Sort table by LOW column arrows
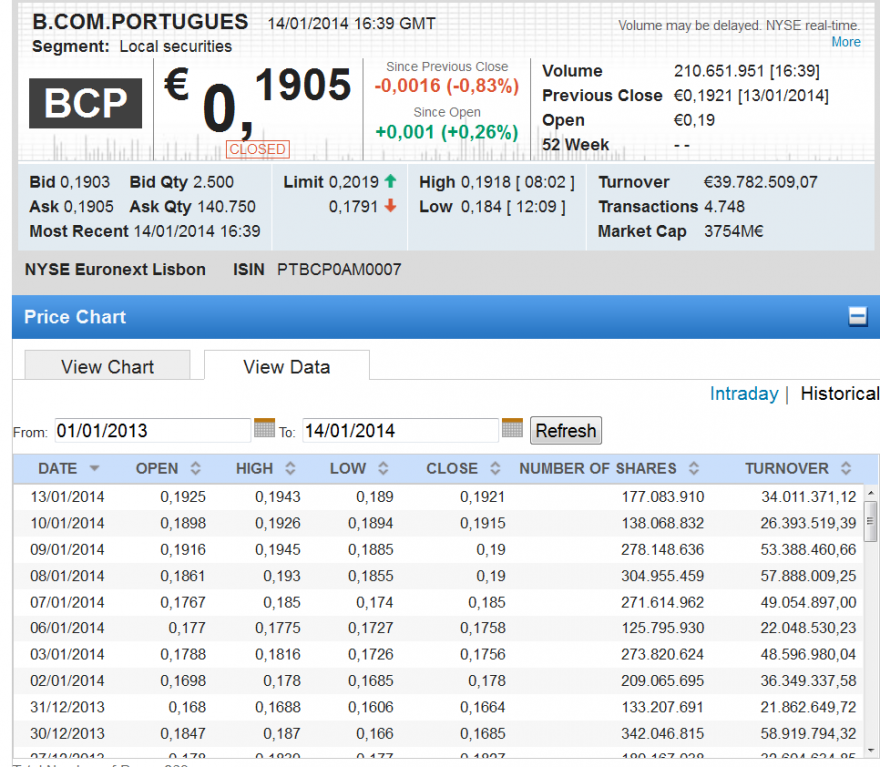880x767 pixels. point(383,468)
